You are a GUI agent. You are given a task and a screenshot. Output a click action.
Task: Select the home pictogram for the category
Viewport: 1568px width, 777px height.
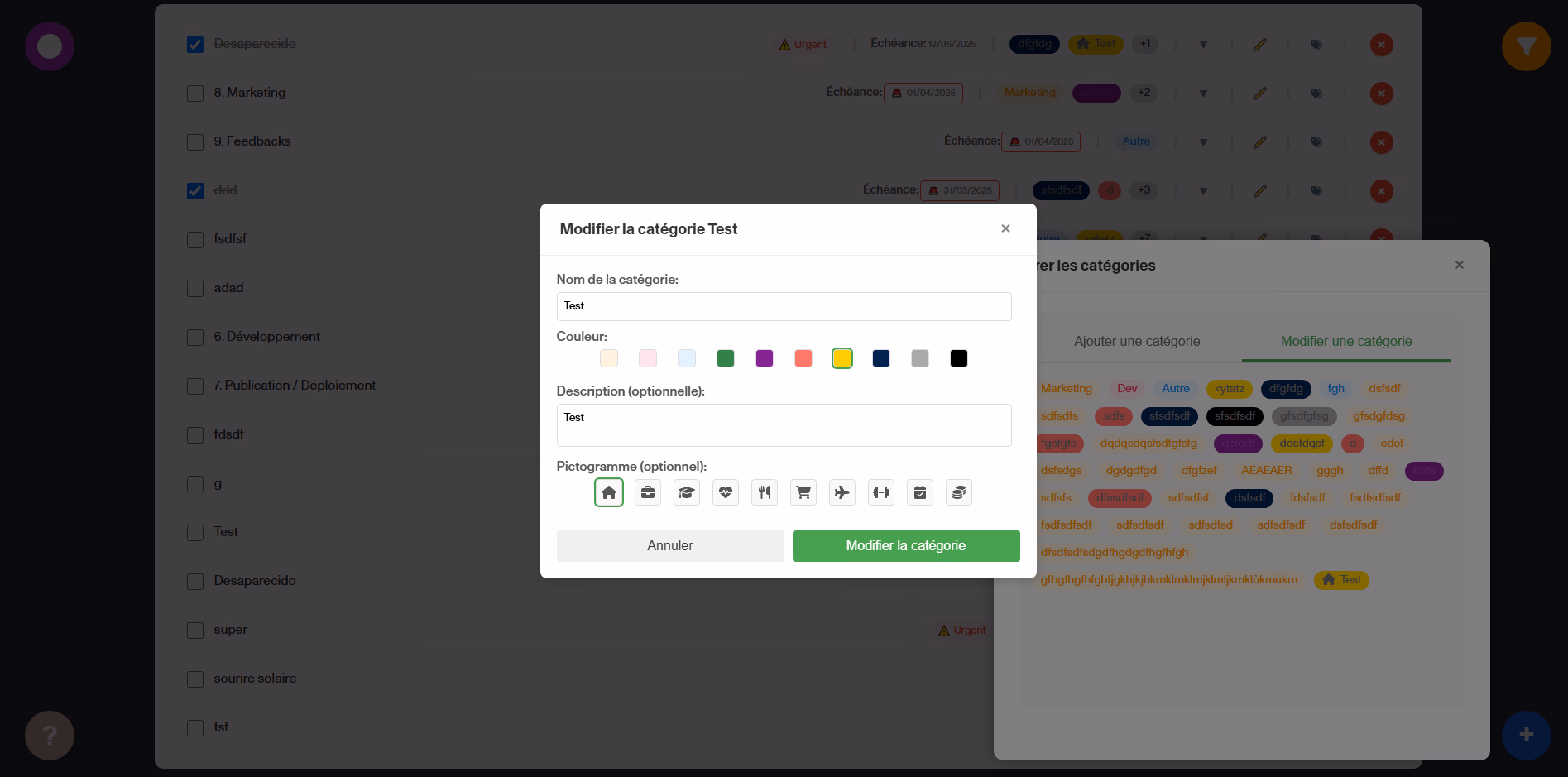[609, 492]
